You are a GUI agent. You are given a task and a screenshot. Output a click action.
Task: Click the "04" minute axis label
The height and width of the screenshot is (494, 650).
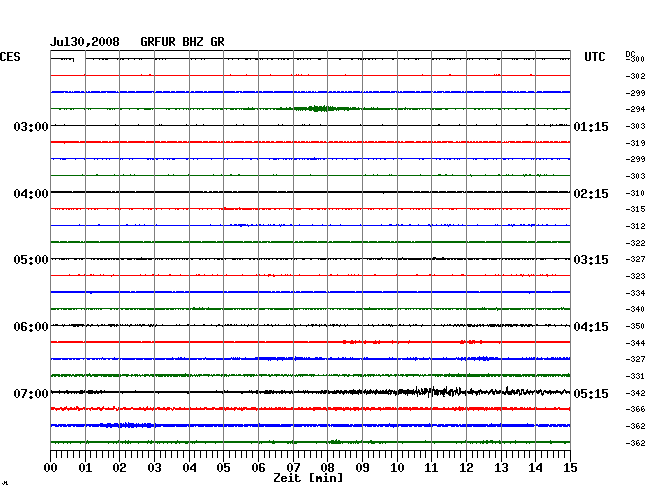[x=189, y=468]
